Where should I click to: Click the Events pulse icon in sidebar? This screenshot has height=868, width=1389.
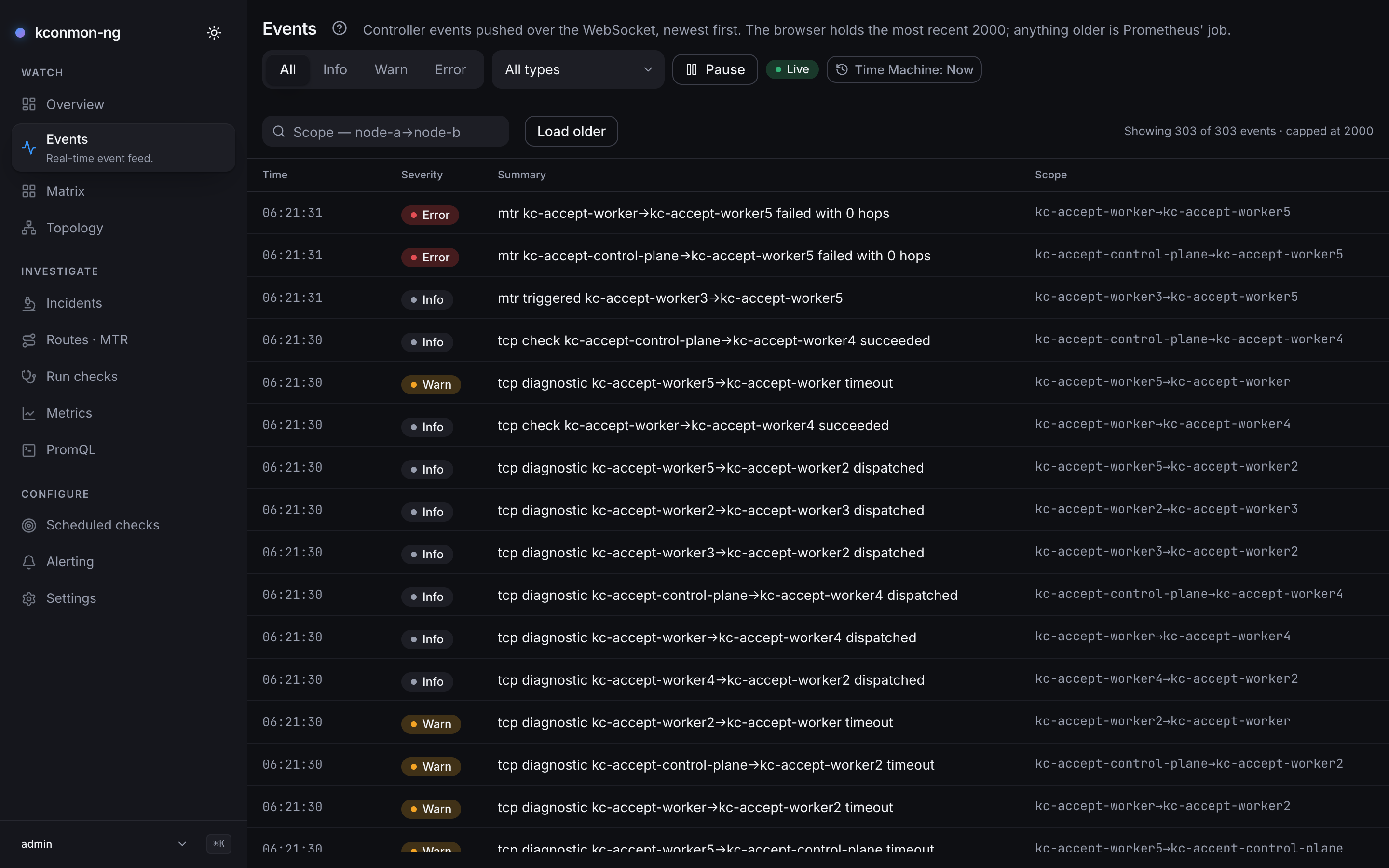tap(29, 148)
